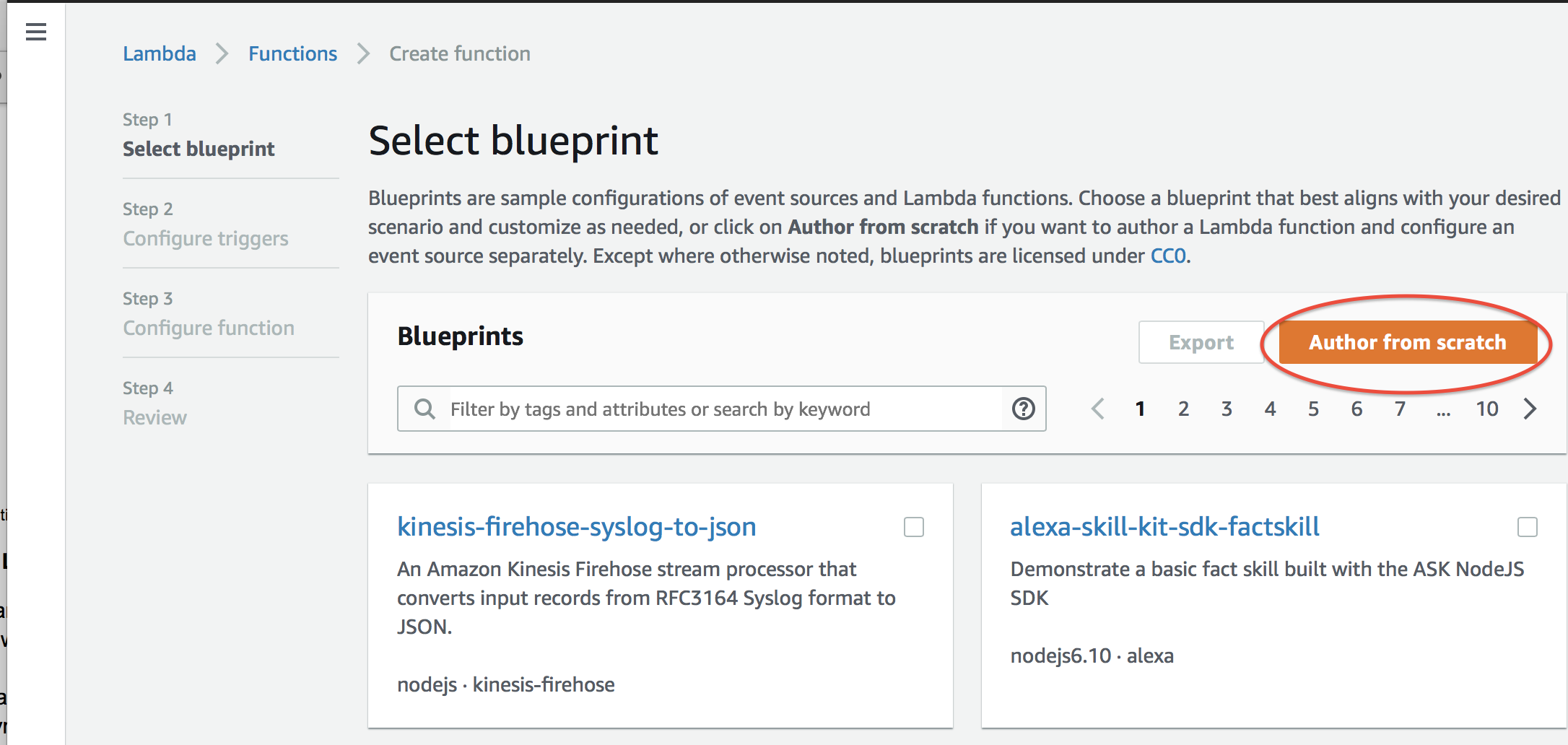Jump to blueprints page 2
Screen dimensions: 1568x745
click(1183, 409)
